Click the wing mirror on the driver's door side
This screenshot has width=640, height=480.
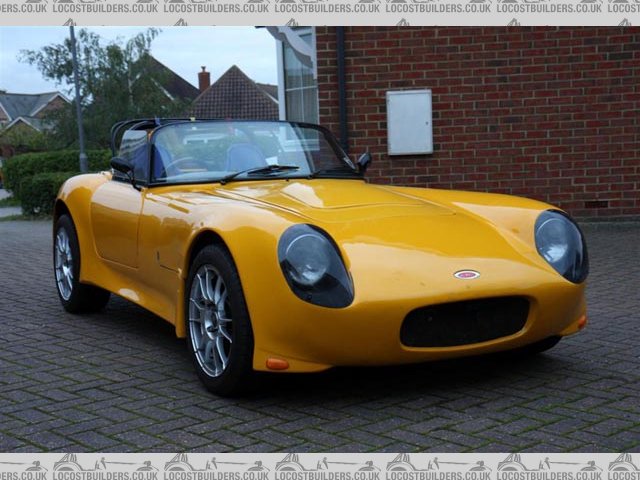pyautogui.click(x=122, y=166)
